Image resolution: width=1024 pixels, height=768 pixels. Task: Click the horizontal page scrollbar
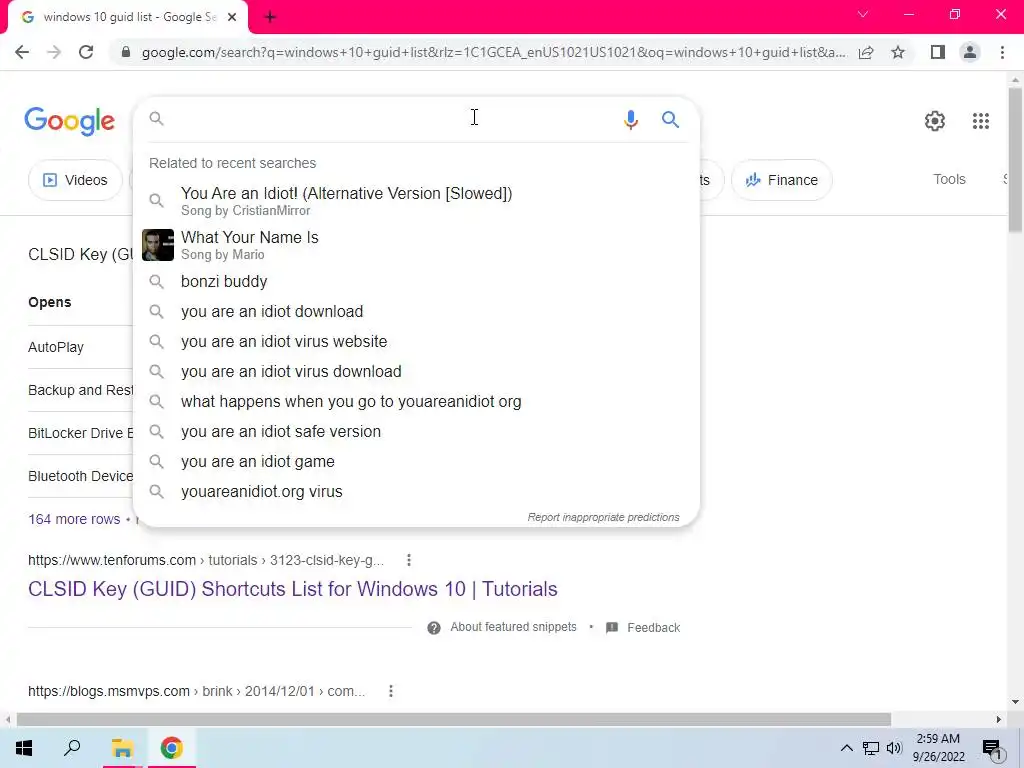(454, 720)
